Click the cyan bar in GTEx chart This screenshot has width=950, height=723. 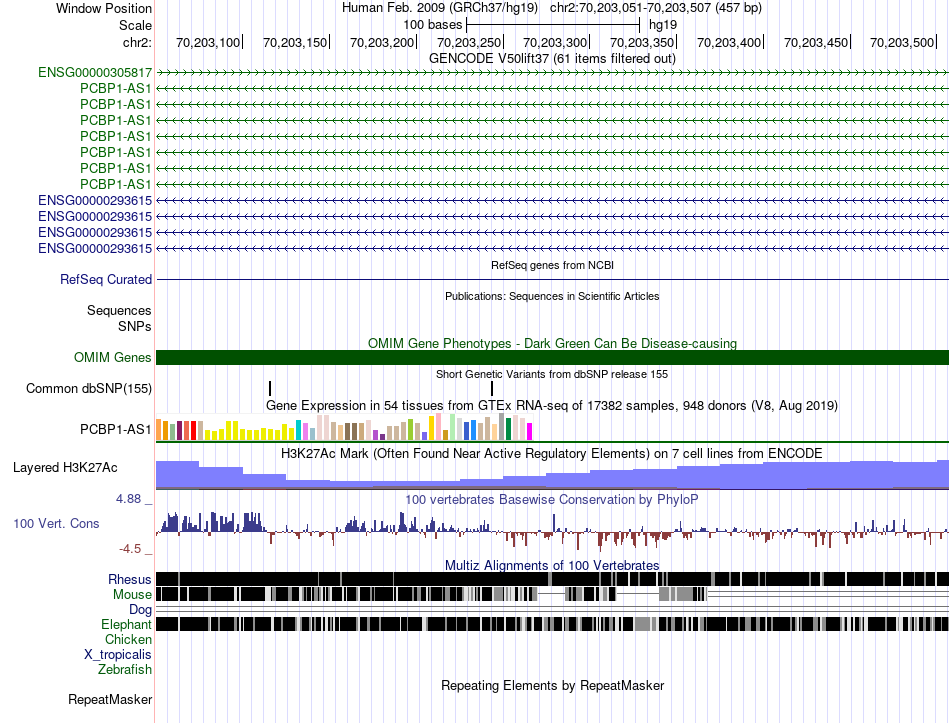(298, 430)
